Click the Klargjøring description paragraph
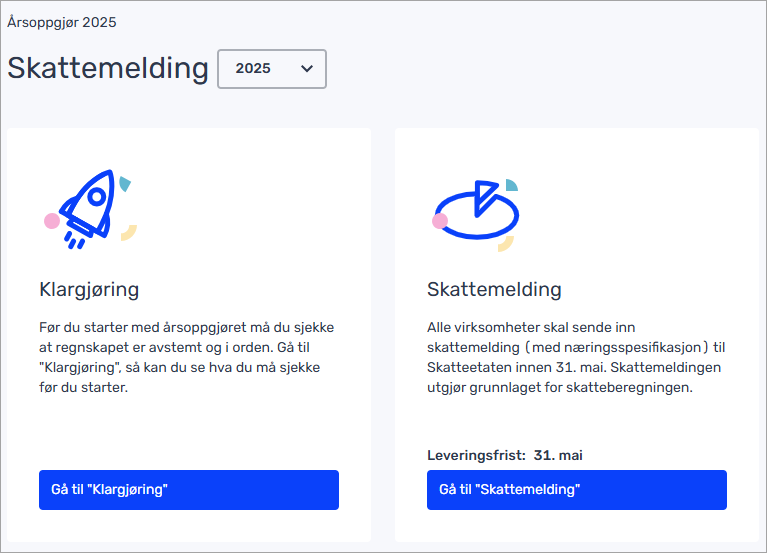 click(x=187, y=357)
